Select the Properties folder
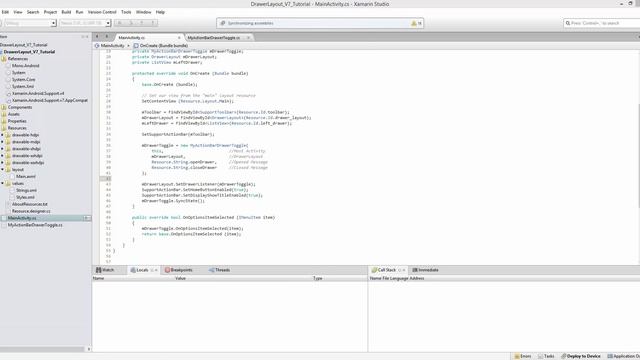Viewport: 640px width, 360px height. point(17,121)
